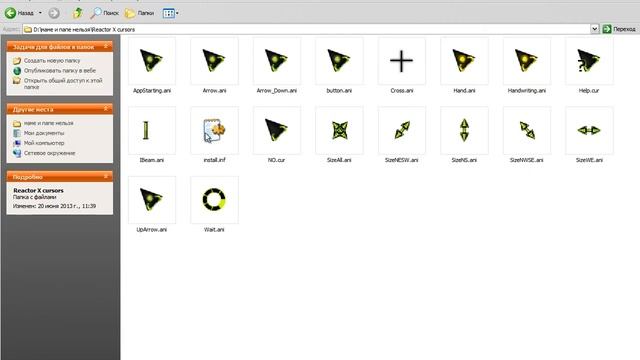Screen dimensions: 640x360
Task: Click the Arrow_Down.ani file name label
Action: tap(277, 91)
